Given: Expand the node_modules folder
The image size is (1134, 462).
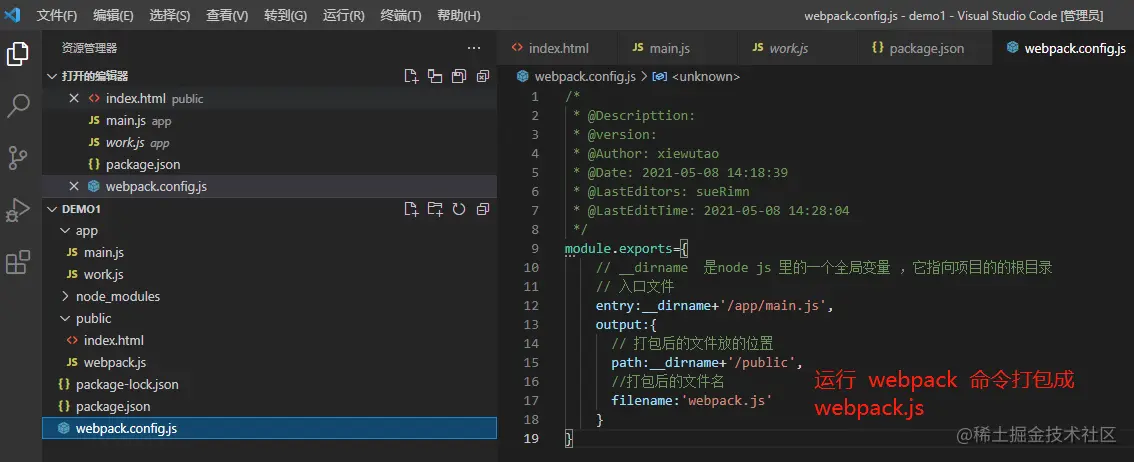Looking at the screenshot, I should [65, 296].
